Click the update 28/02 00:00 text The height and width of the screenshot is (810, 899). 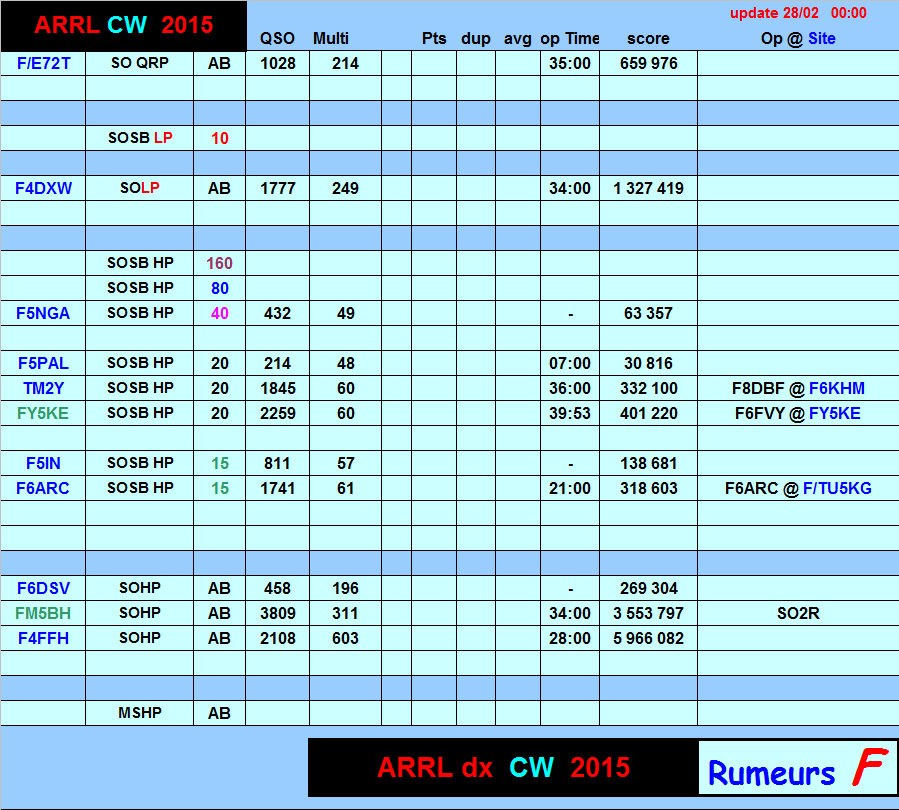point(798,13)
